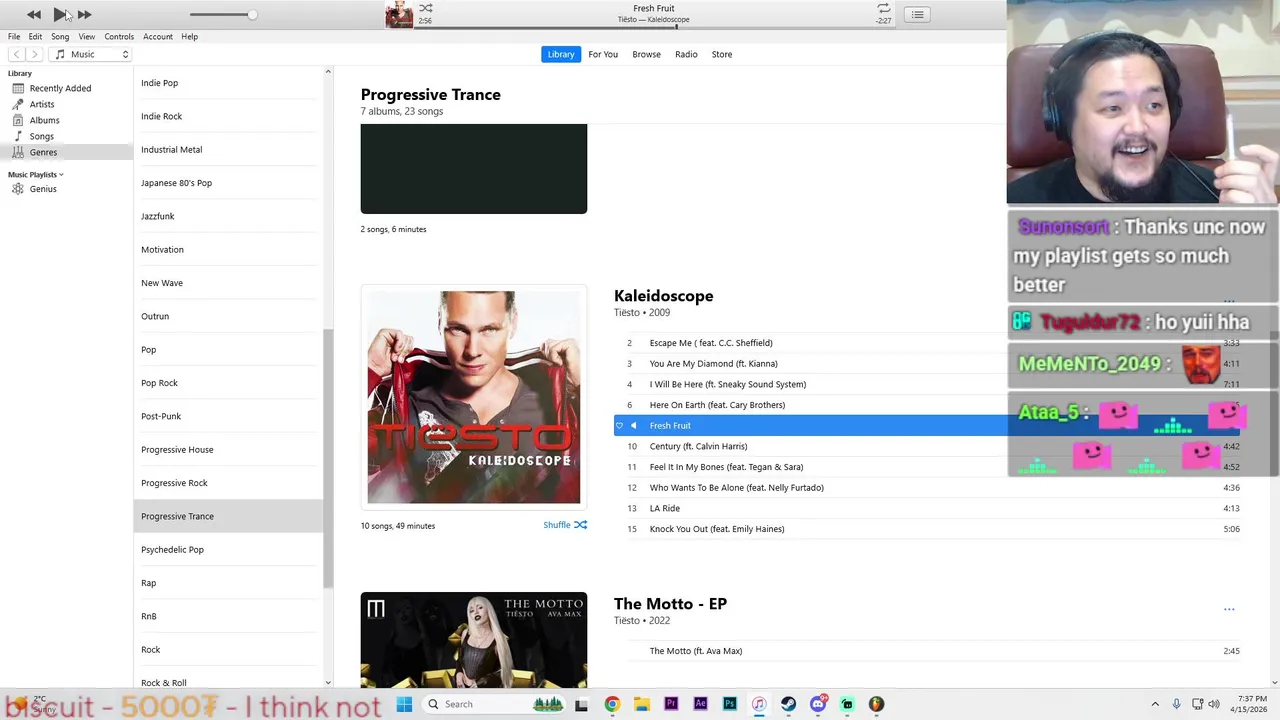This screenshot has height=720, width=1280.
Task: Click the forward navigation arrow
Action: 35,54
